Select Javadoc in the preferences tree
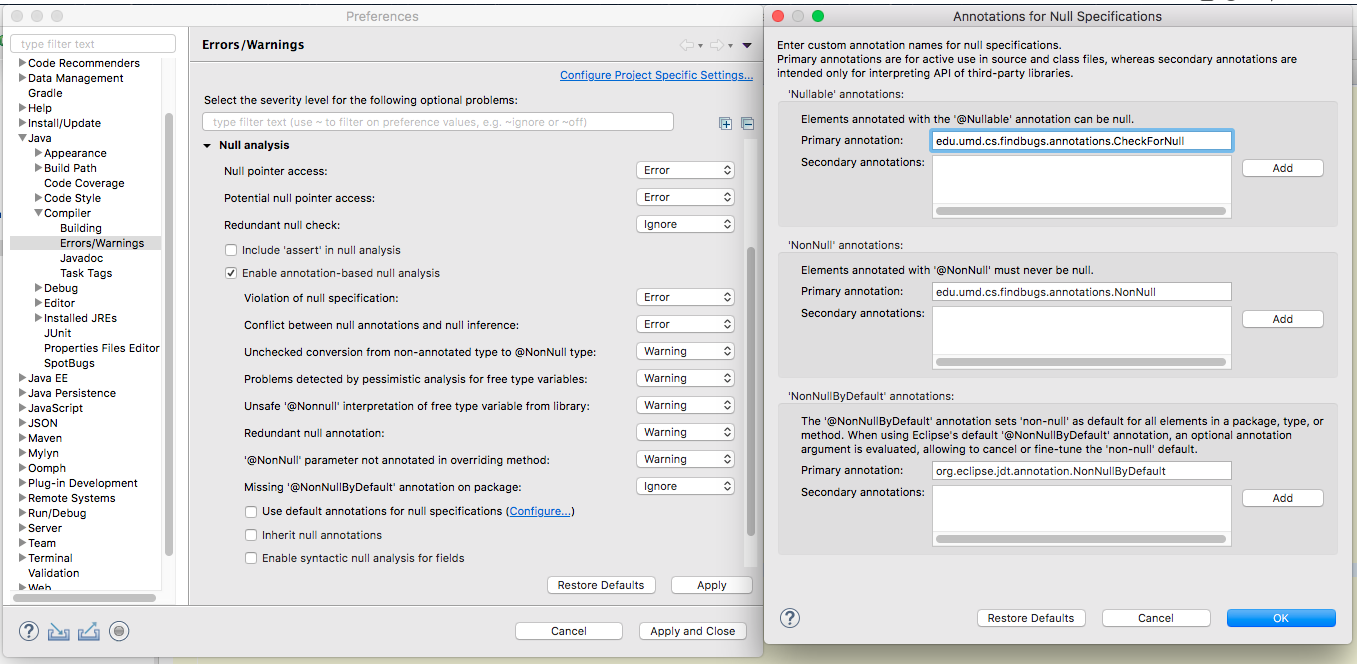The width and height of the screenshot is (1357, 664). pyautogui.click(x=81, y=258)
